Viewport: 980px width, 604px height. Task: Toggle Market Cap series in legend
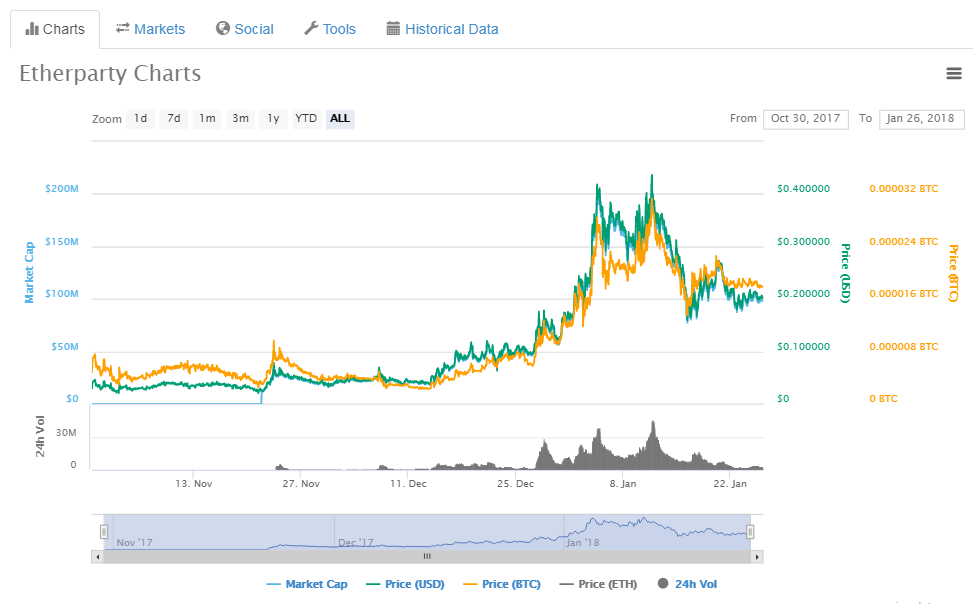point(307,584)
